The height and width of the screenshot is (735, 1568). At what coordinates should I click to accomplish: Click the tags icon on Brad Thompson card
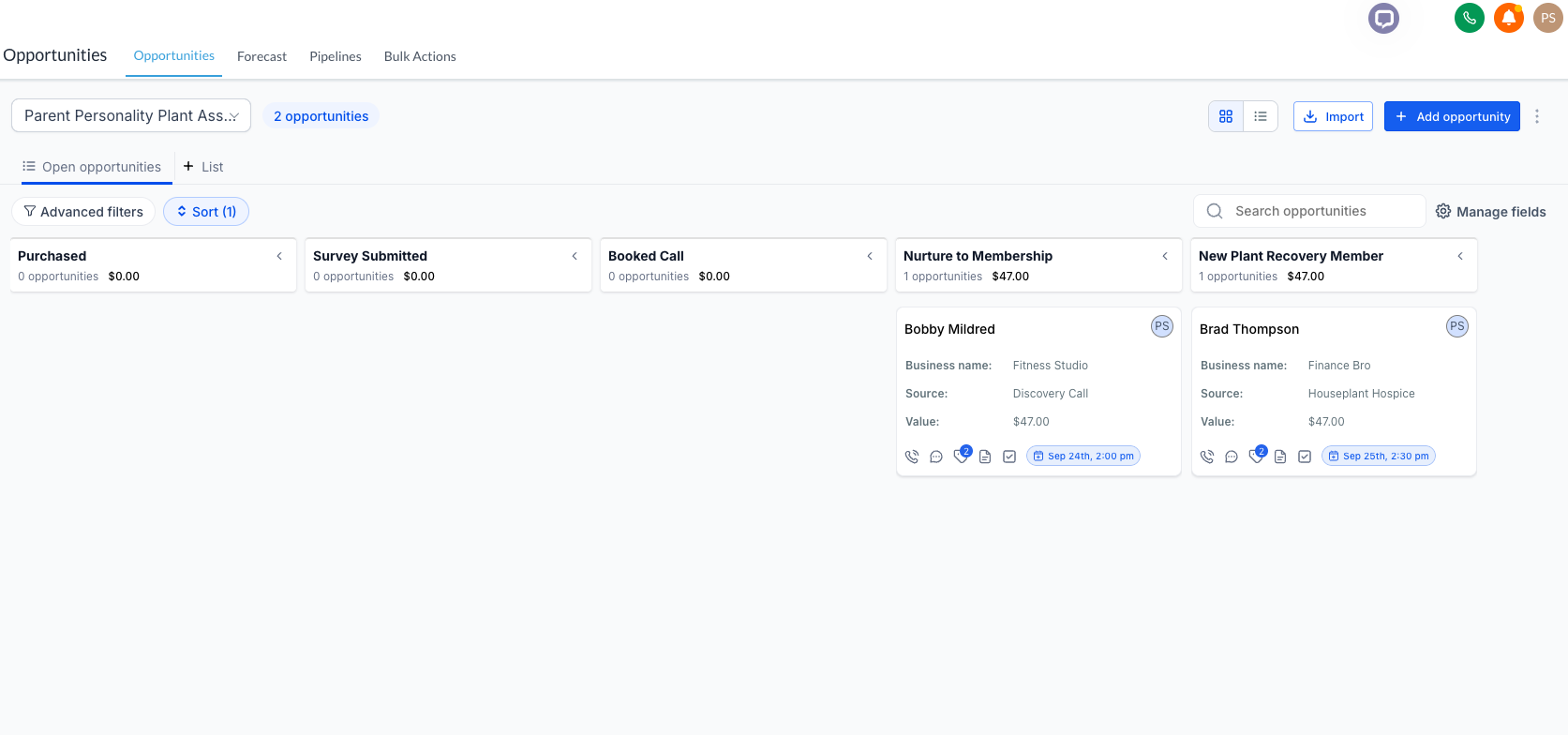click(x=1256, y=457)
